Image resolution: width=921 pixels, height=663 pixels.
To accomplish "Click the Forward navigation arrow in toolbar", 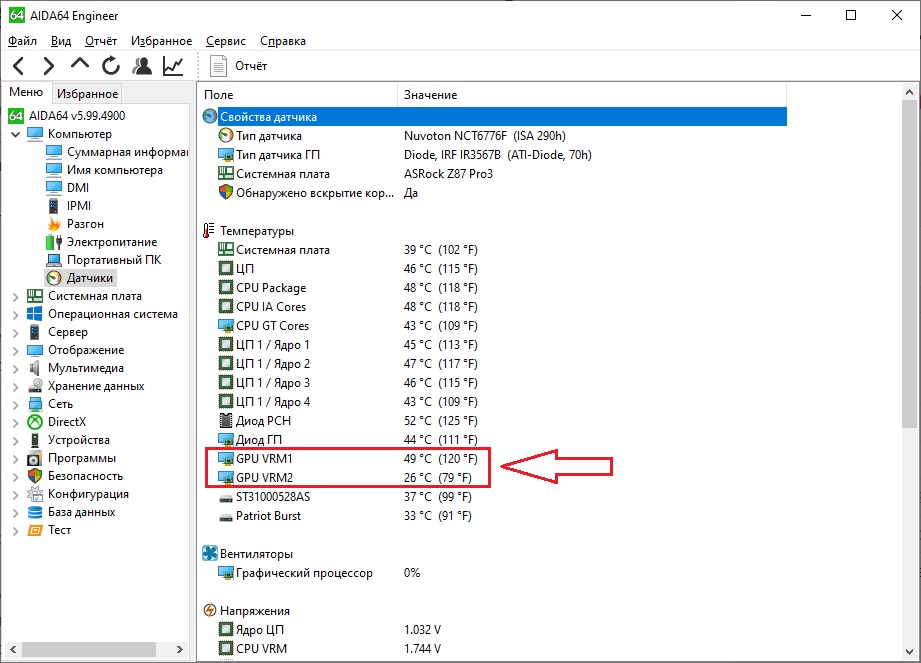I will point(48,66).
